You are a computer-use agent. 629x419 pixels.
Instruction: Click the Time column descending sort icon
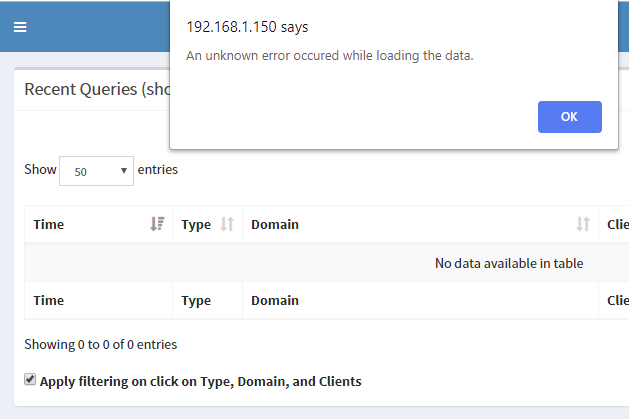157,224
